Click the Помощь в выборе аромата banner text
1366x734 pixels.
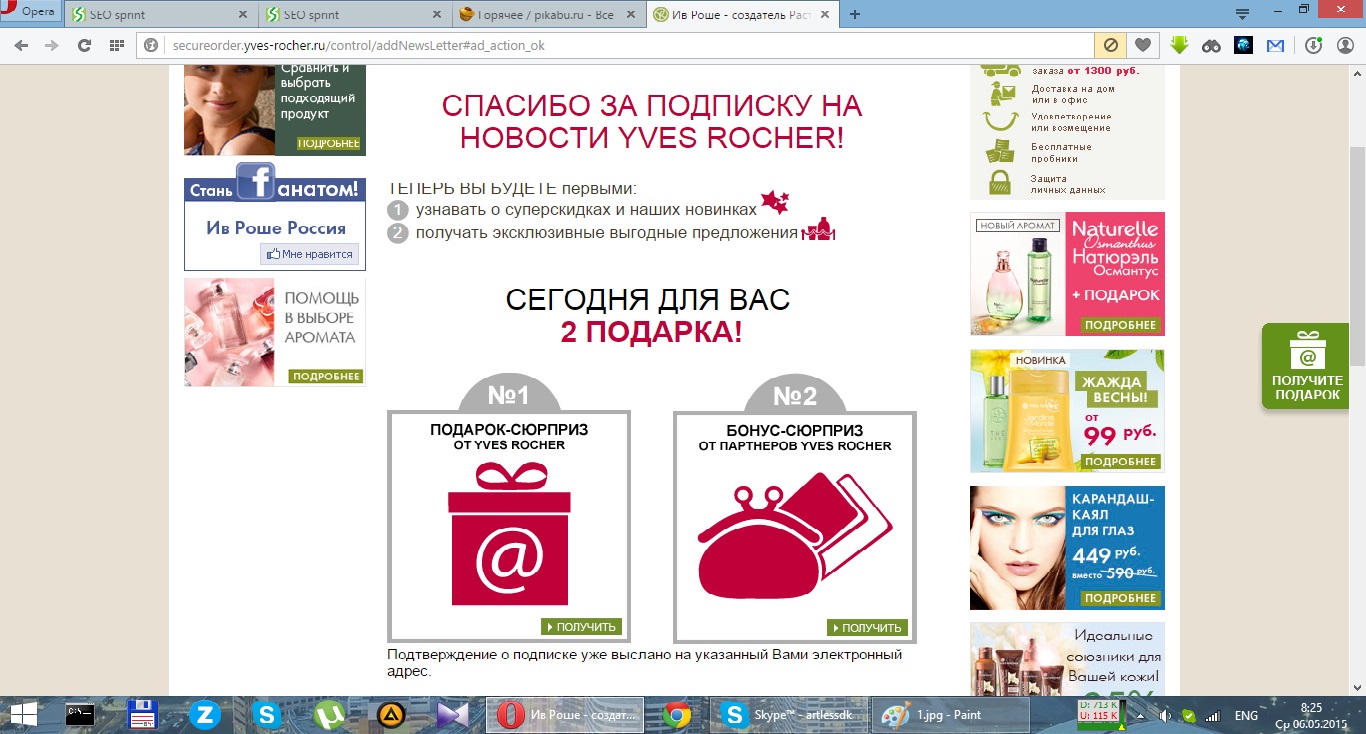click(320, 317)
